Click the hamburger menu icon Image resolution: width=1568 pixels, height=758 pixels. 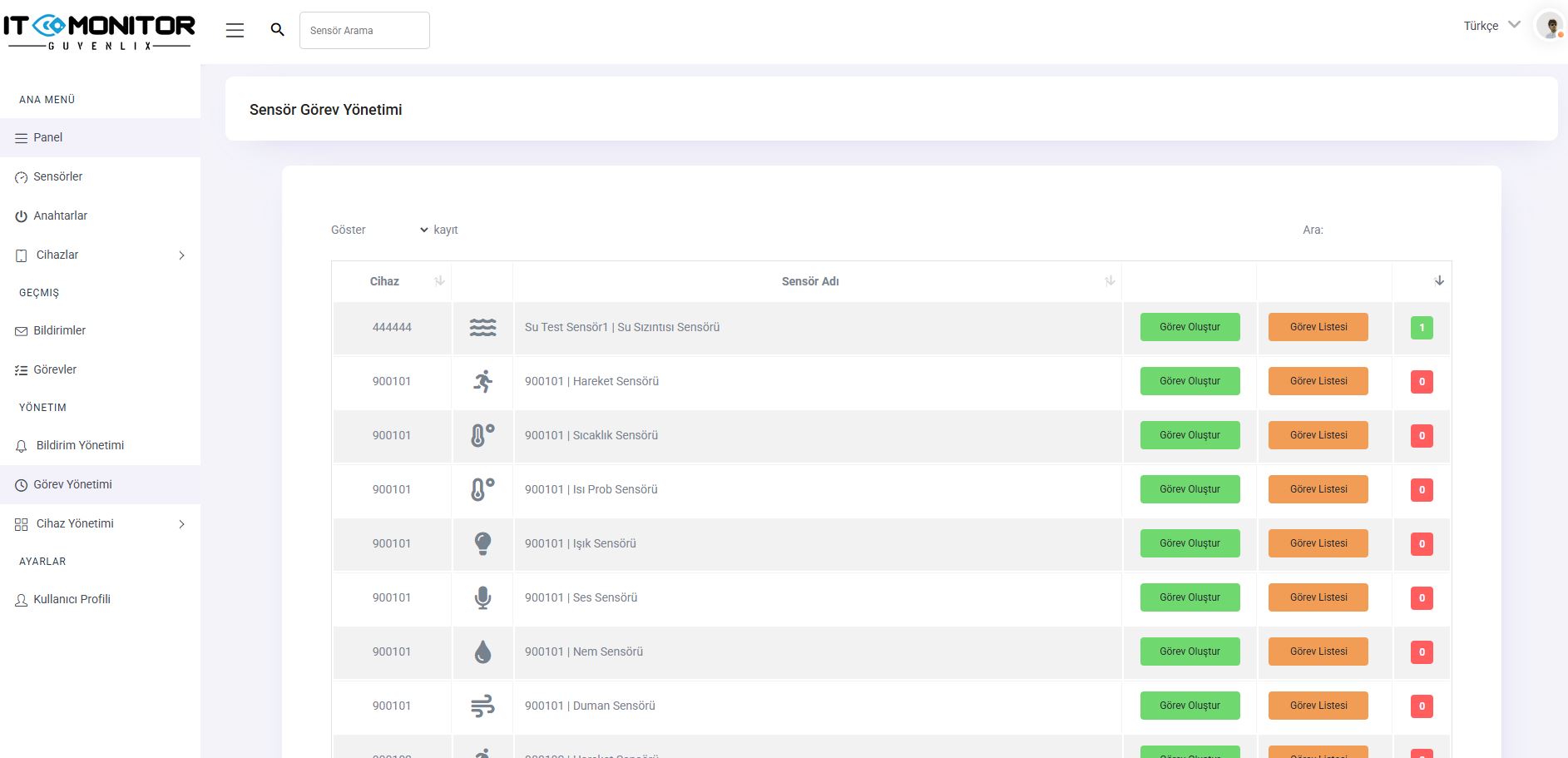(x=235, y=30)
